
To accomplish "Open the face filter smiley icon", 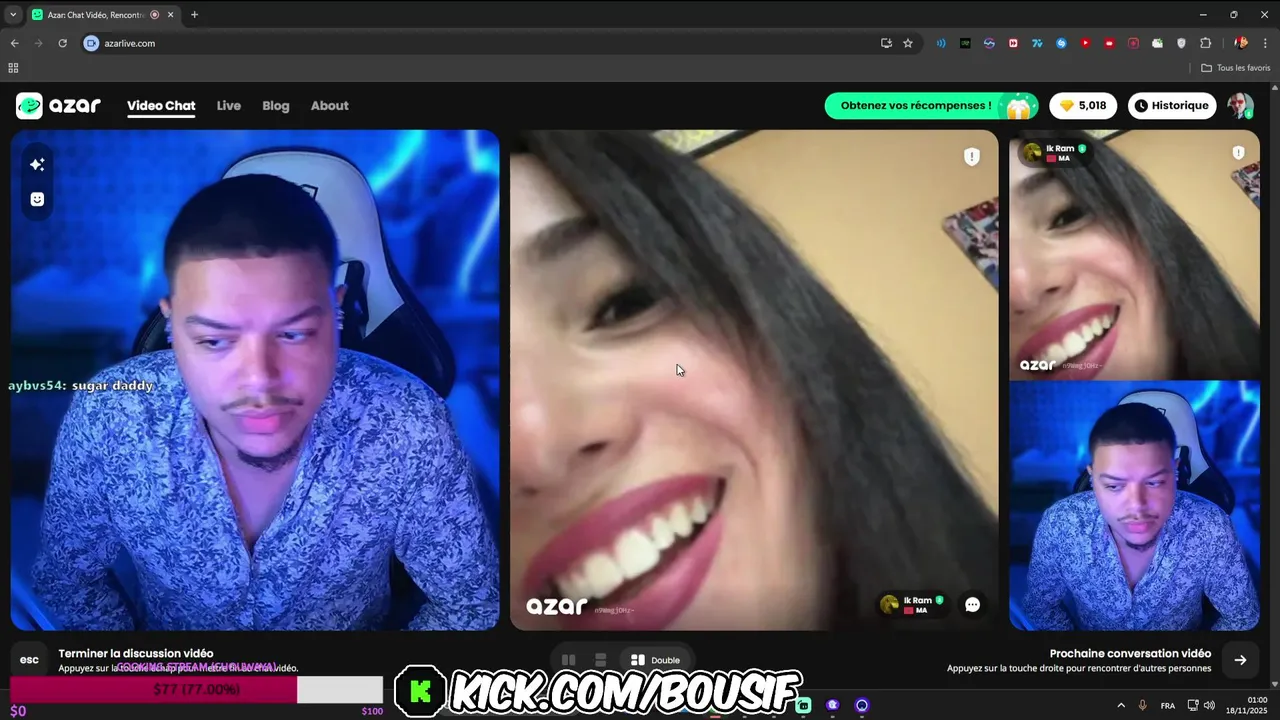I will point(37,199).
